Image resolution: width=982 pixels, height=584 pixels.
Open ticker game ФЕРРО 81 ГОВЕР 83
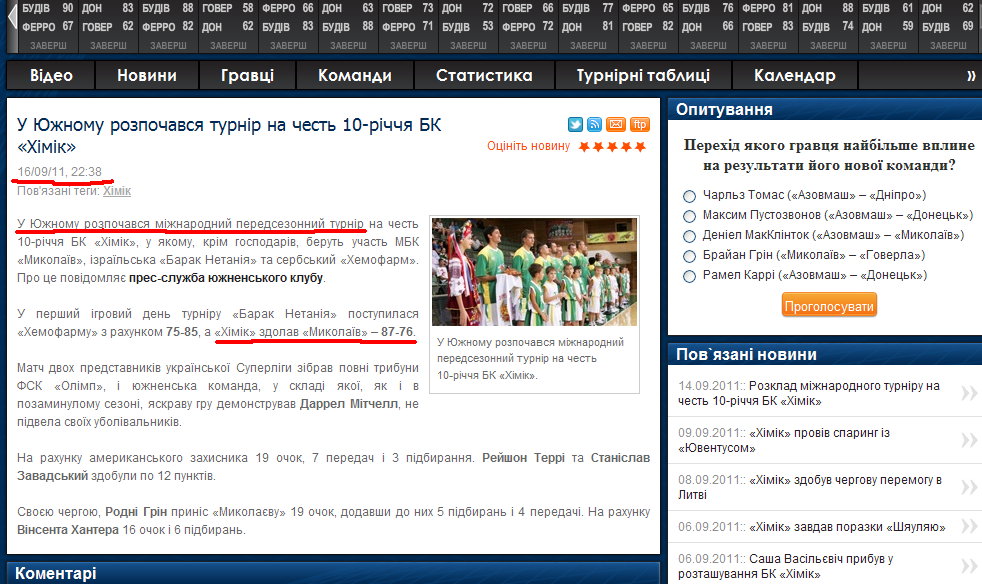click(x=768, y=26)
